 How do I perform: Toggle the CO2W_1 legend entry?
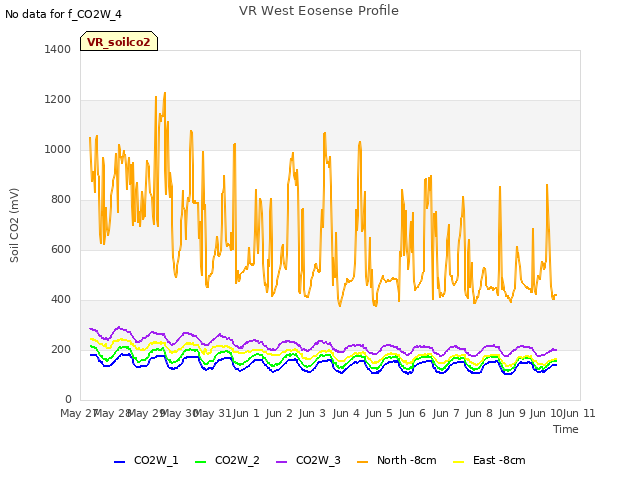[146, 460]
